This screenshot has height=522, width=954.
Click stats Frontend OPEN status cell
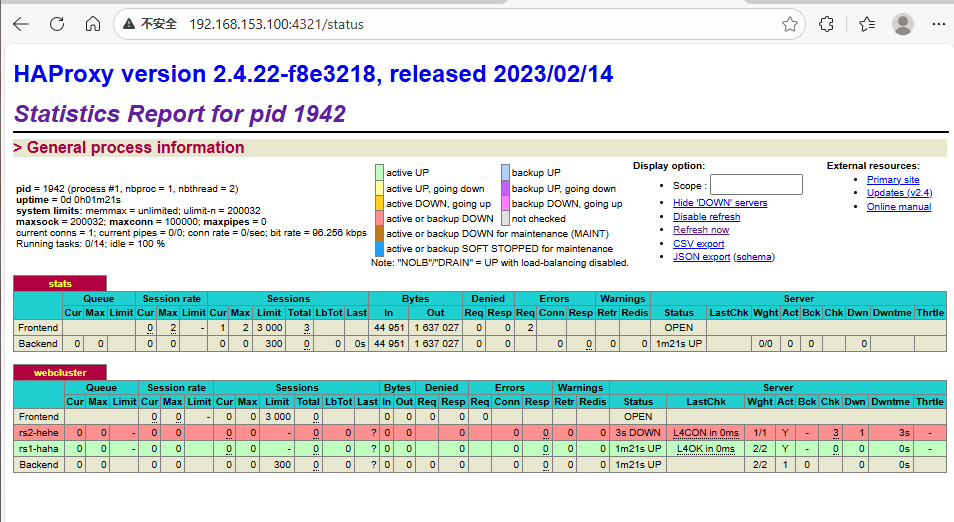(x=678, y=327)
